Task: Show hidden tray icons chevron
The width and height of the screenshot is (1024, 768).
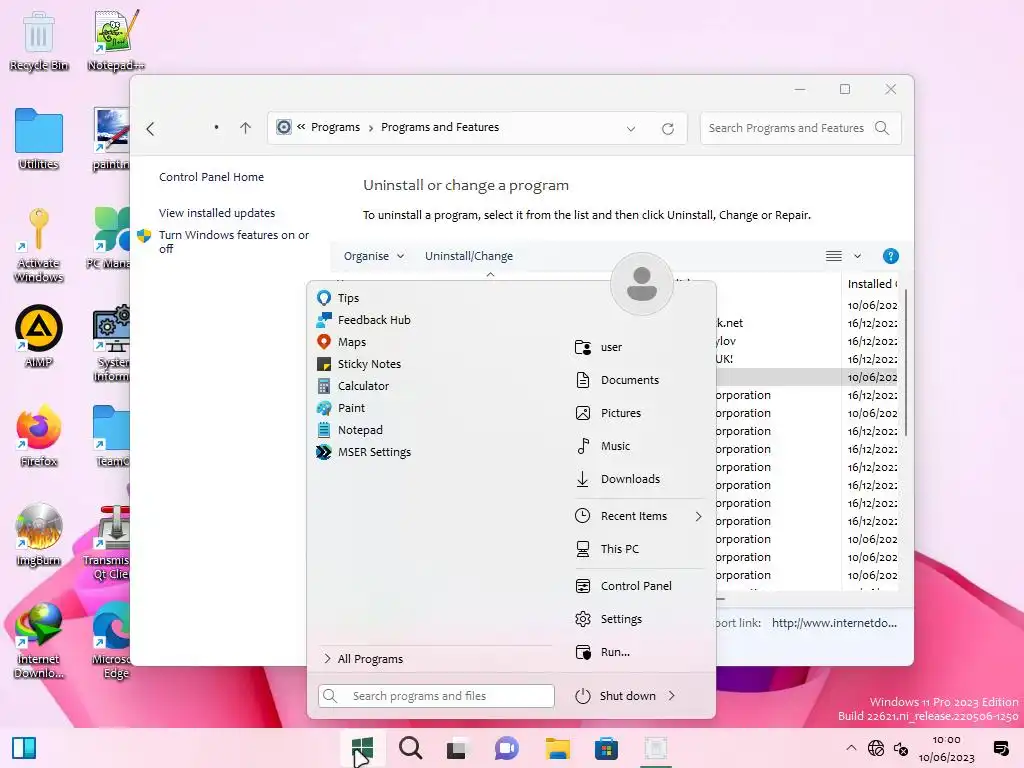Action: tap(851, 748)
